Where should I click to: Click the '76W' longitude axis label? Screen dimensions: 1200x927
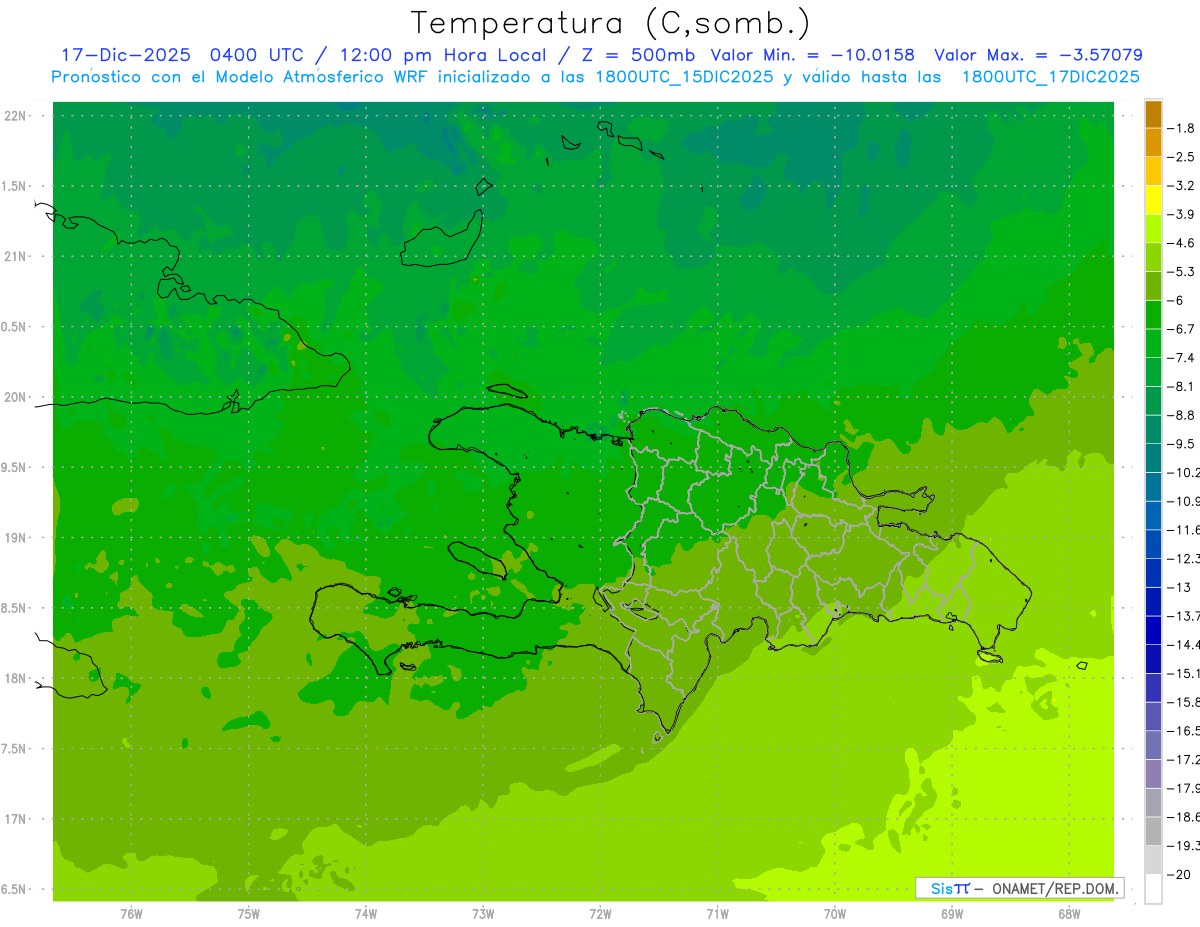(x=131, y=914)
